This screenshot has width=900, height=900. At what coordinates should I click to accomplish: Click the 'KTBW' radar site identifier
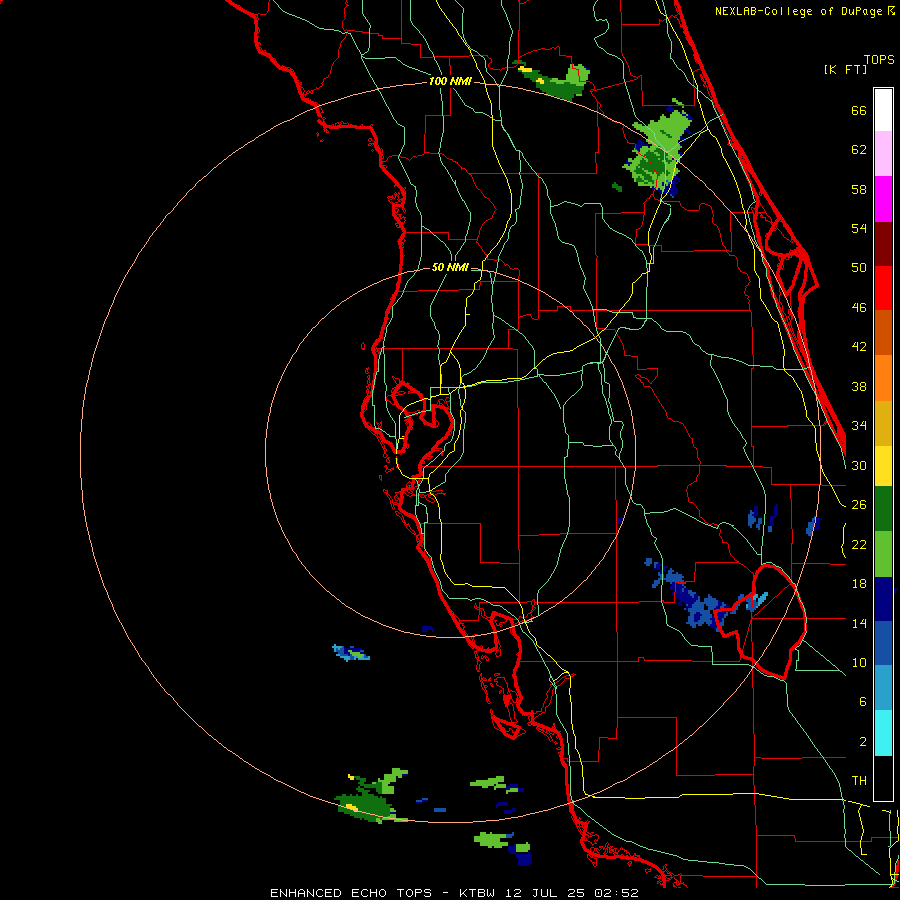pos(476,893)
